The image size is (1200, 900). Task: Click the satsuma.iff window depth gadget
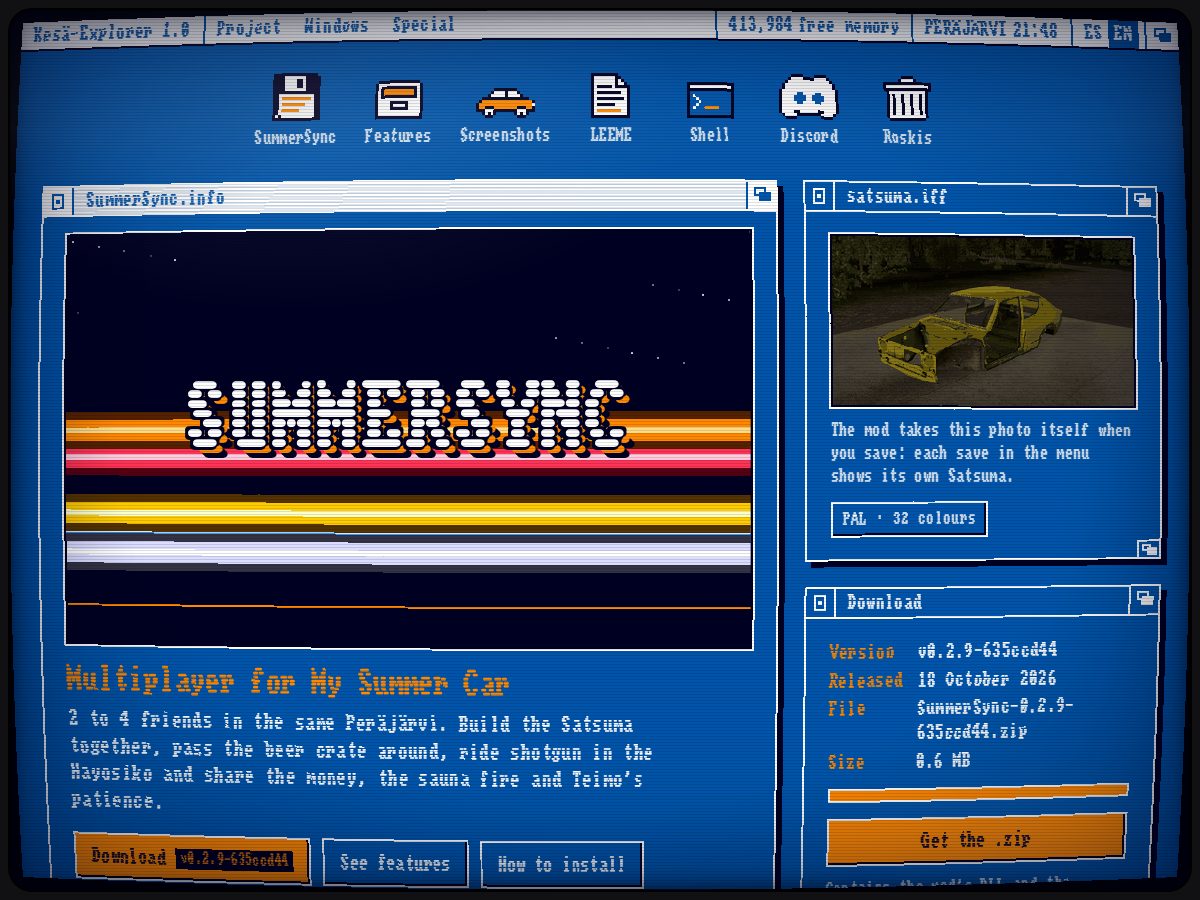point(1141,200)
